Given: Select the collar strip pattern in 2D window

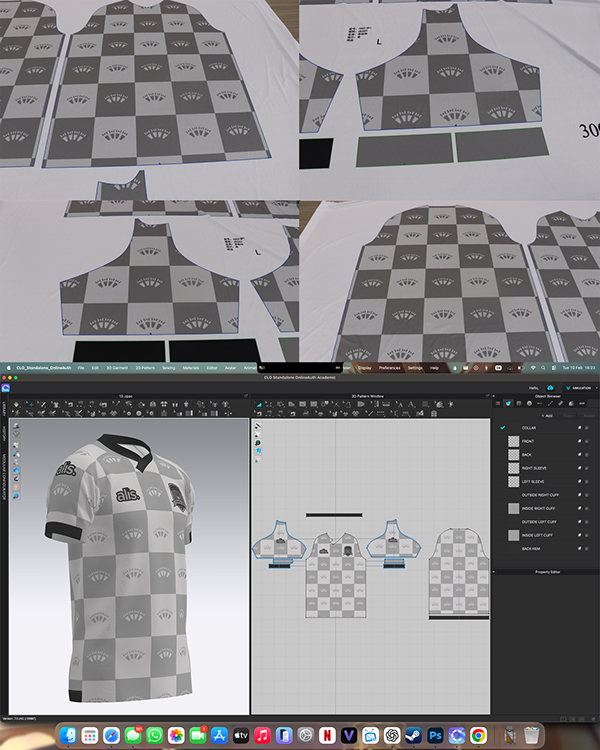Looking at the screenshot, I should (x=334, y=515).
